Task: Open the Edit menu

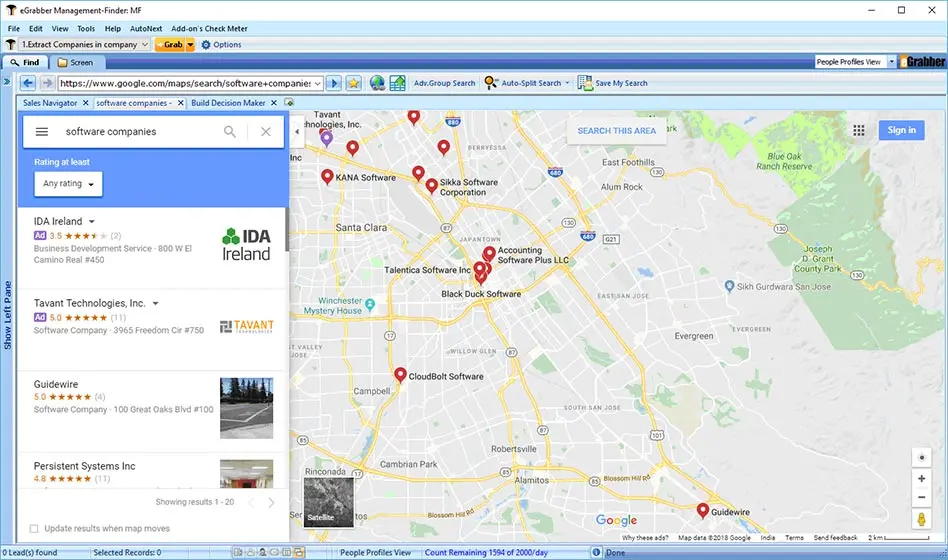Action: 36,28
